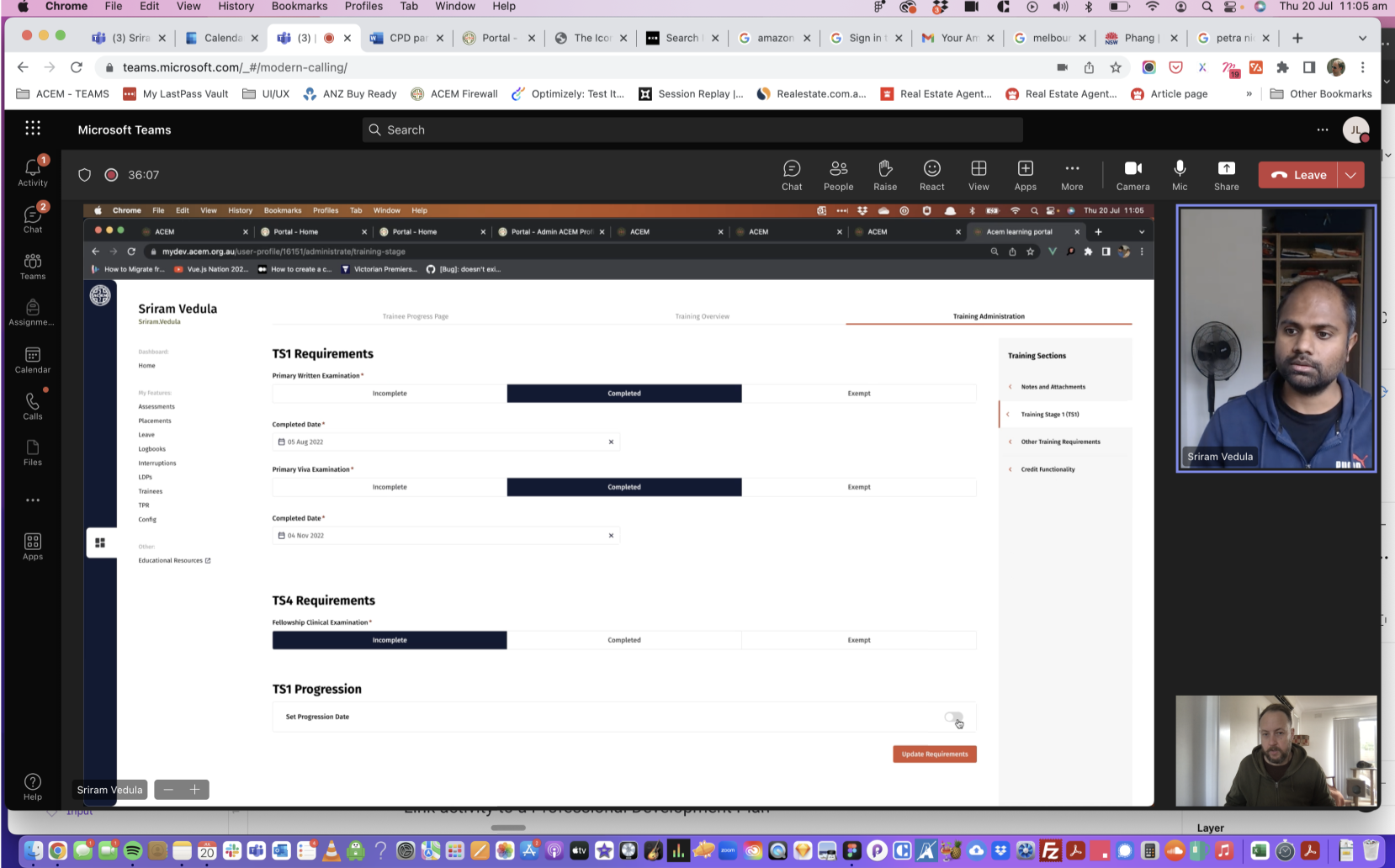Screen dimensions: 1395x868
Task: Open the React emoji menu
Action: [931, 175]
